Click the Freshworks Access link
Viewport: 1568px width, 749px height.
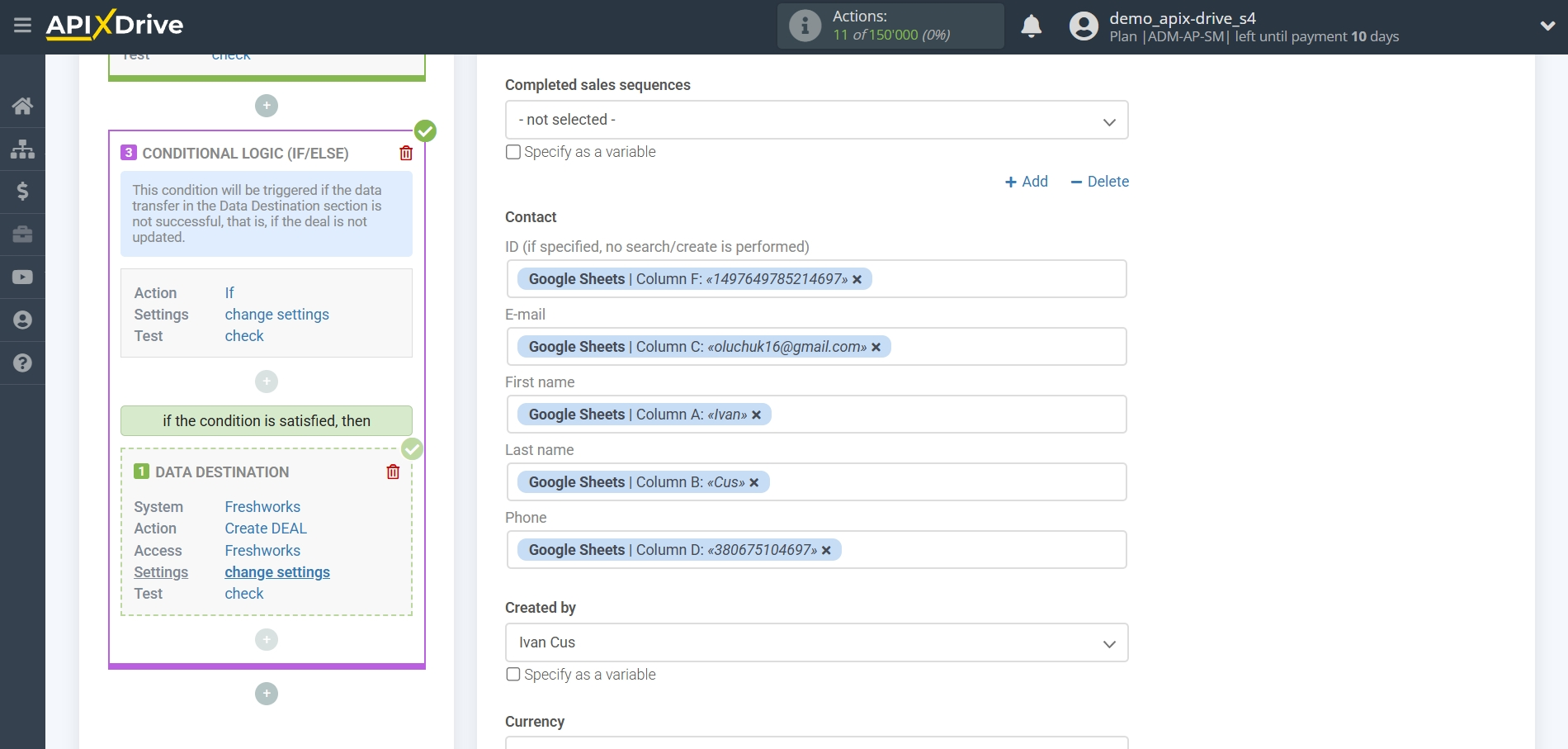point(262,551)
